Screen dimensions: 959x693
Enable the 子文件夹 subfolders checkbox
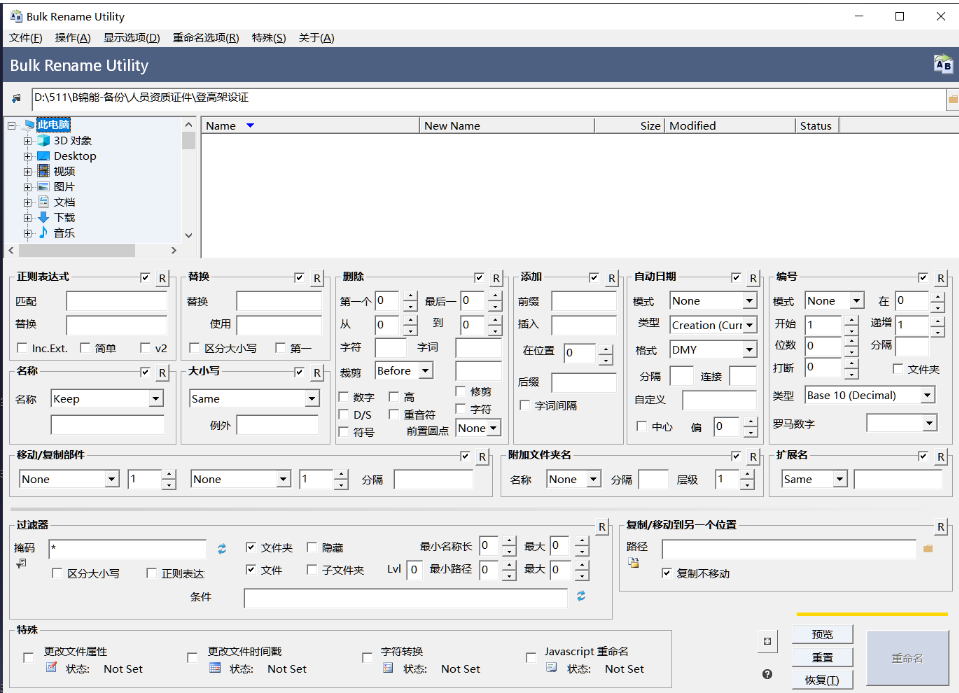312,569
